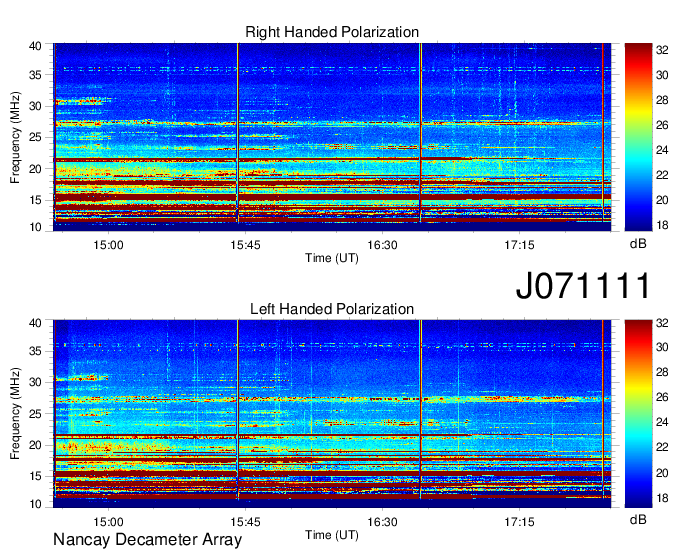Click the 22 label on bottom colorbar

click(662, 447)
